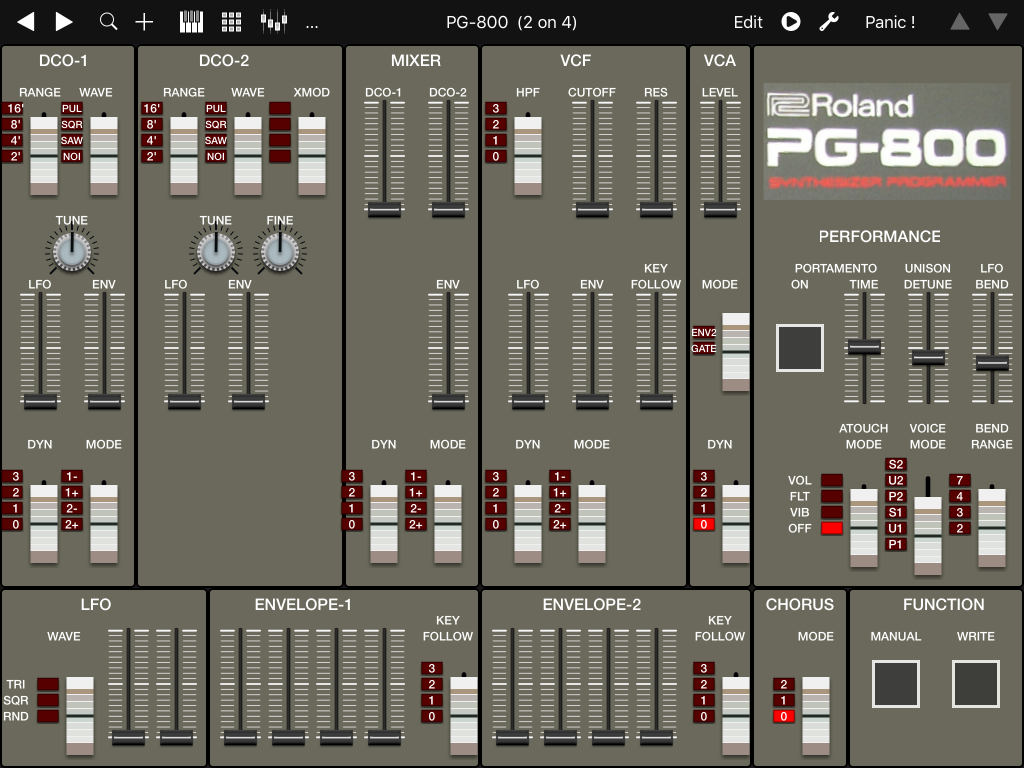Click the VCF CUTOFF slider handle

pyautogui.click(x=592, y=209)
